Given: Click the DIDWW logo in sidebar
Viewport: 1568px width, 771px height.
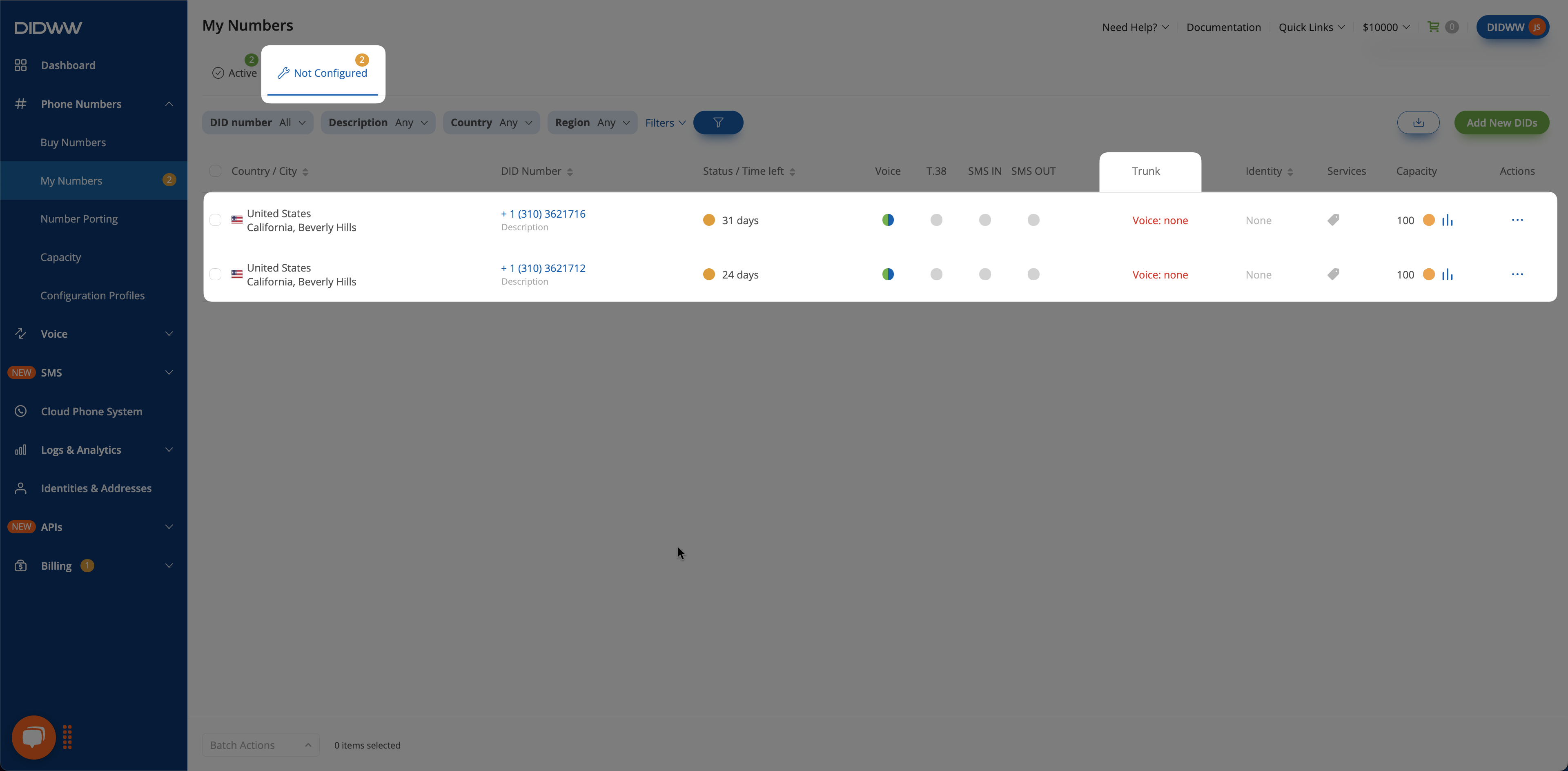Looking at the screenshot, I should [48, 27].
